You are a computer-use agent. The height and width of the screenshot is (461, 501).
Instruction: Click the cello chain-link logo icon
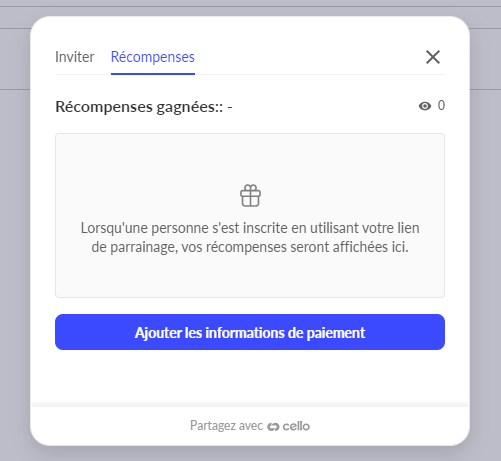pos(273,426)
